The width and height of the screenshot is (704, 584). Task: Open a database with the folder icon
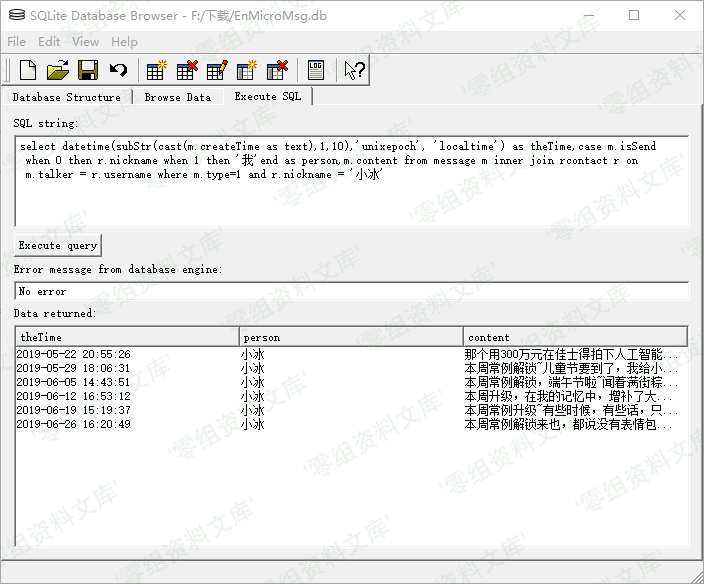[x=58, y=70]
